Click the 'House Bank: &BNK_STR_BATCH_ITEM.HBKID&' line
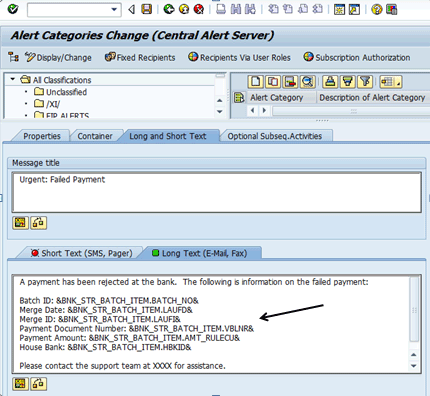This screenshot has width=430, height=396. pos(105,347)
